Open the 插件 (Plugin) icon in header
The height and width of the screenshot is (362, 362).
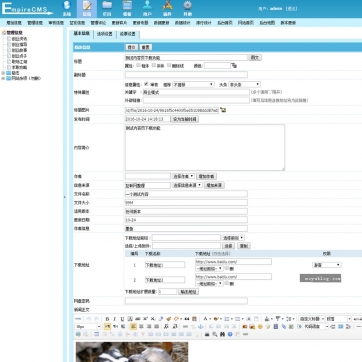167,8
